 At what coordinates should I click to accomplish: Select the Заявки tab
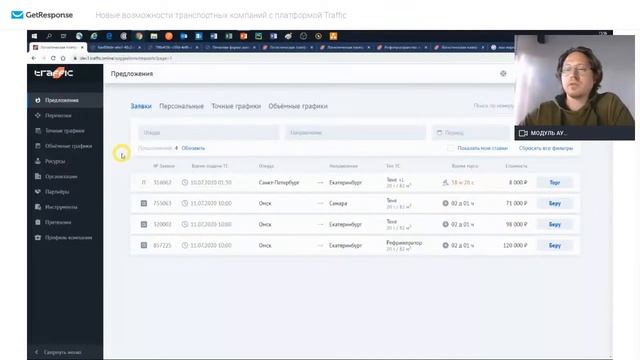(x=141, y=106)
